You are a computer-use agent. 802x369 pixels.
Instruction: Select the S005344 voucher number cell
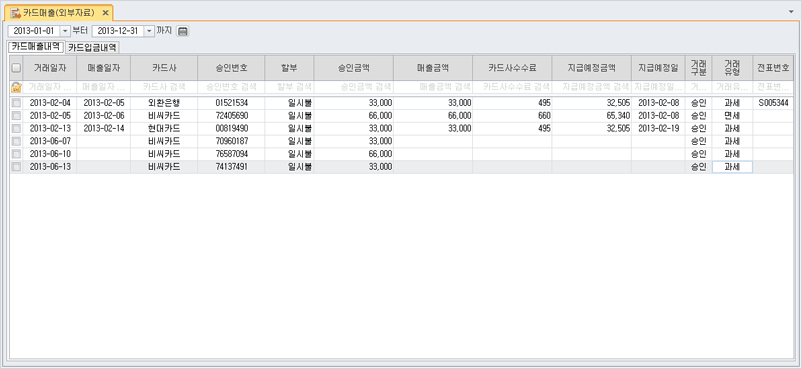coord(773,103)
